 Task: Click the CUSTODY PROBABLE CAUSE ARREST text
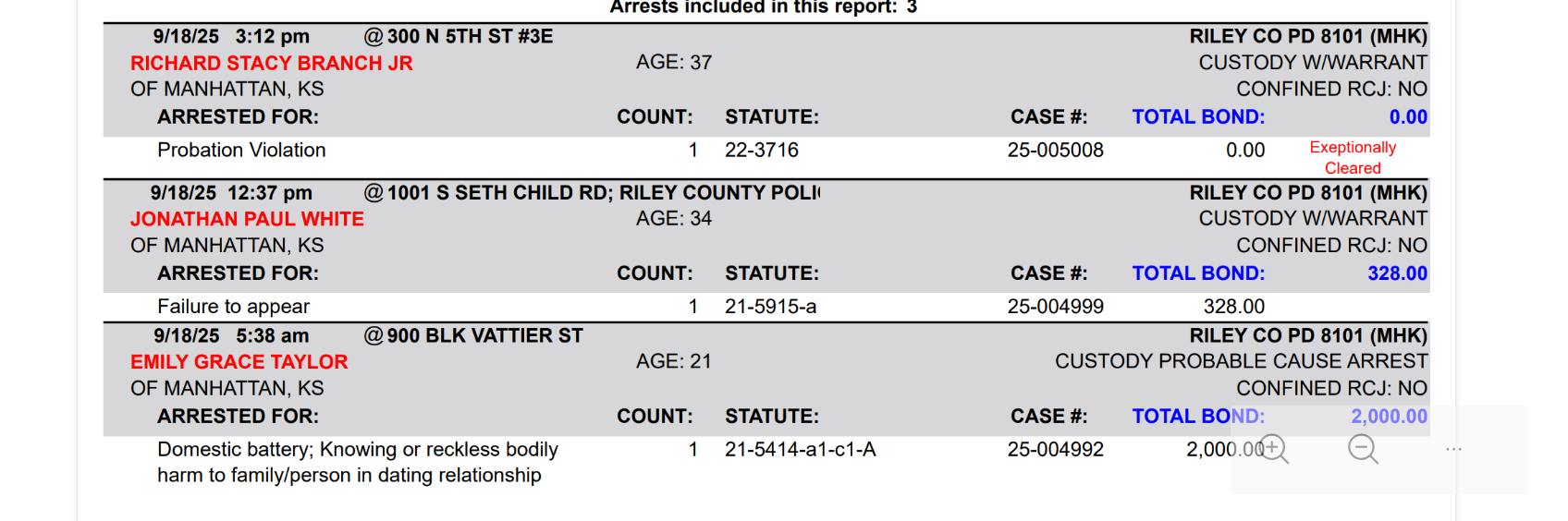point(1241,361)
